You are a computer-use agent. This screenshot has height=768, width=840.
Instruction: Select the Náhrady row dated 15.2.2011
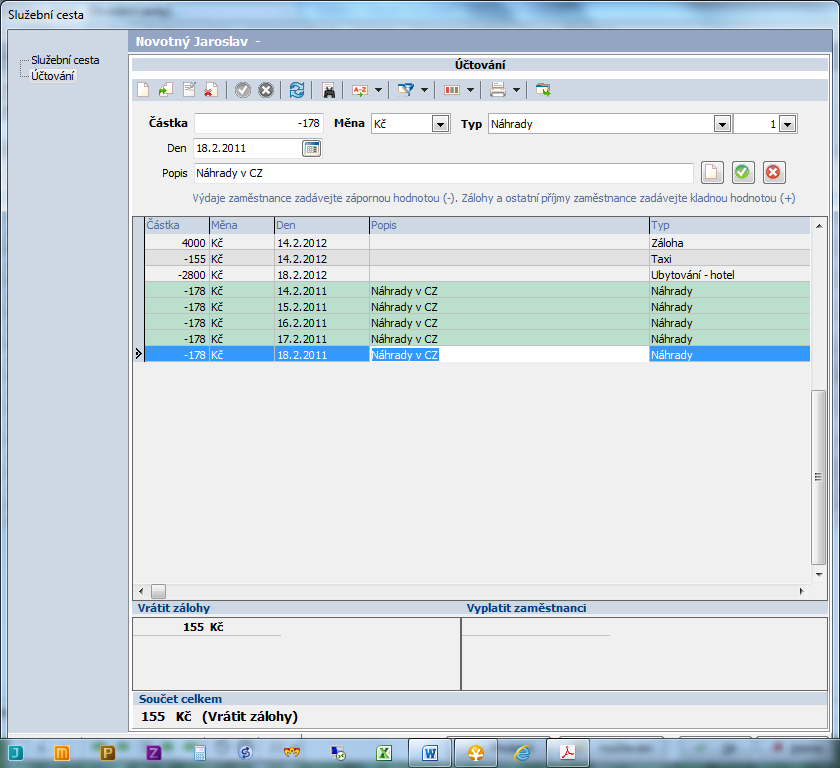[x=477, y=307]
